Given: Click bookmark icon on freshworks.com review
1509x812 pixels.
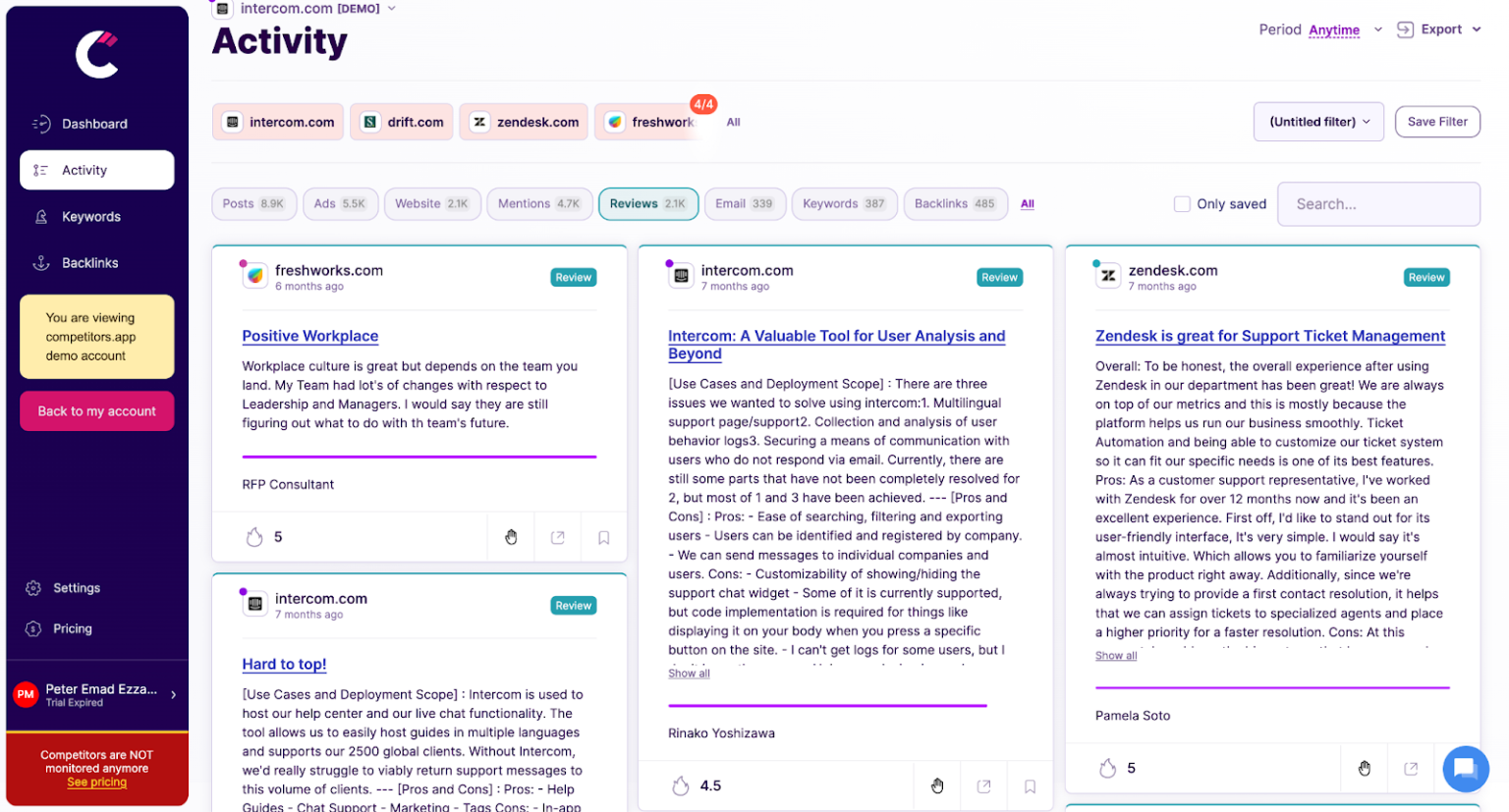Looking at the screenshot, I should tap(603, 537).
